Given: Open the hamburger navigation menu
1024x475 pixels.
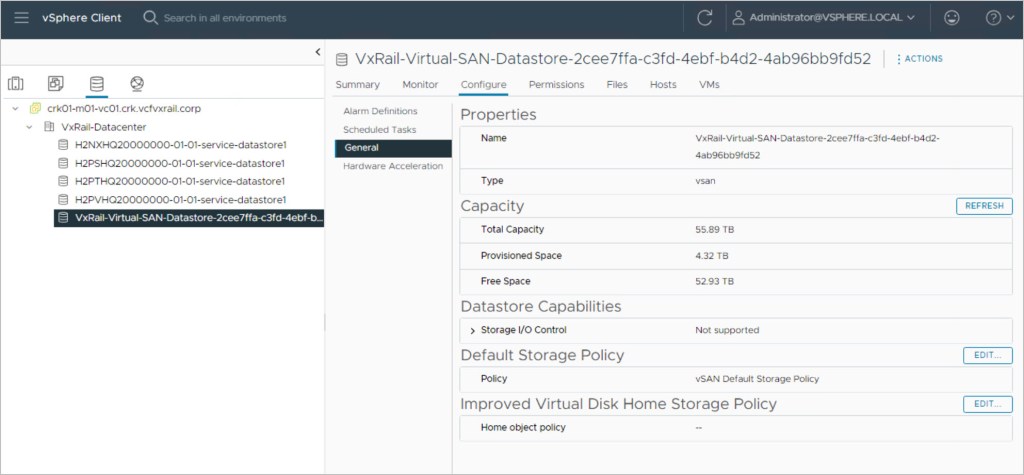Looking at the screenshot, I should 21,18.
